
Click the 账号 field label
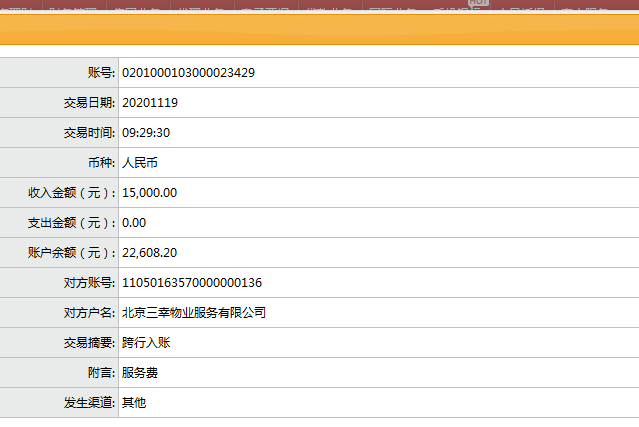[102, 73]
